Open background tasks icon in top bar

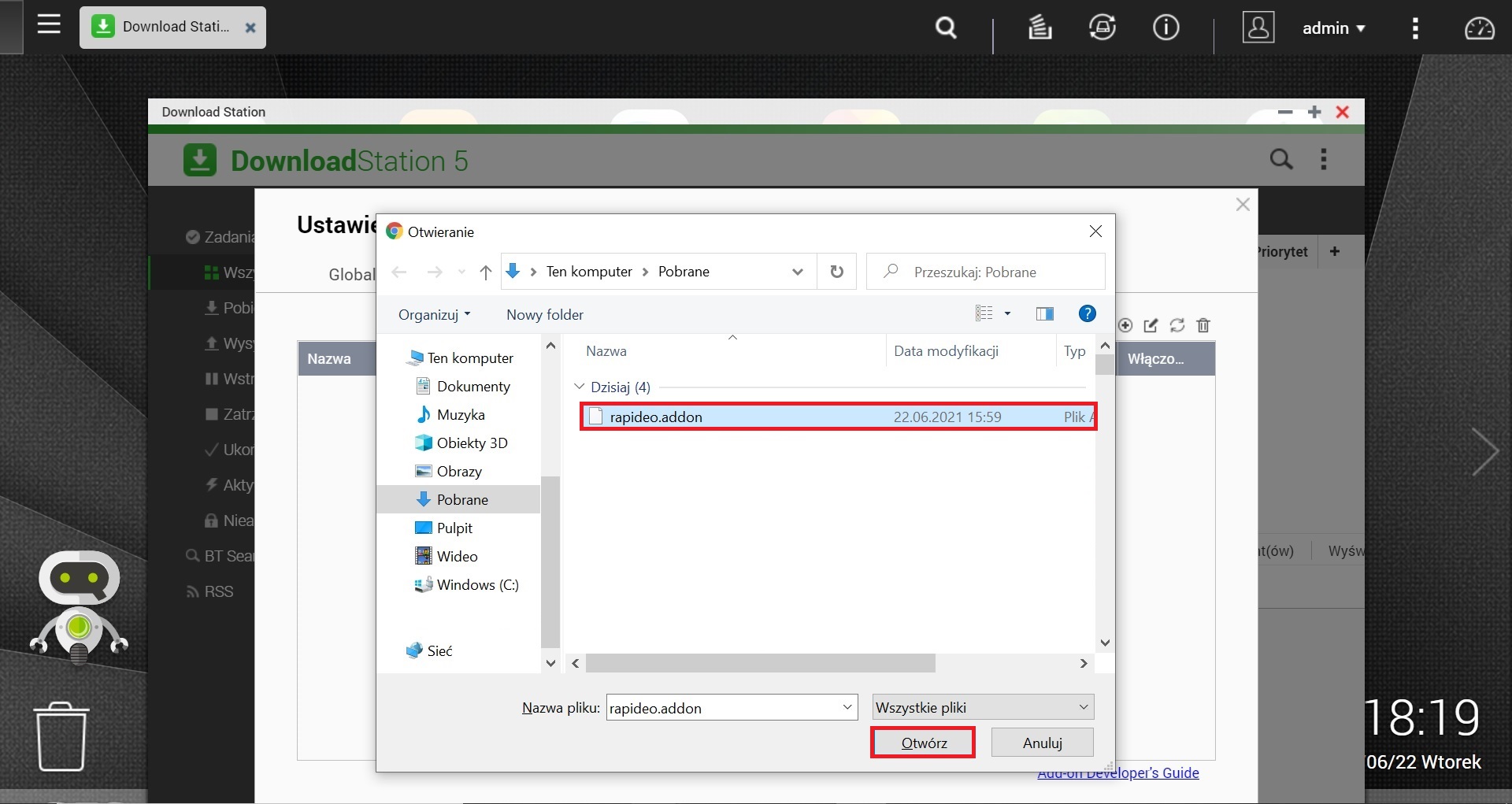1039,28
